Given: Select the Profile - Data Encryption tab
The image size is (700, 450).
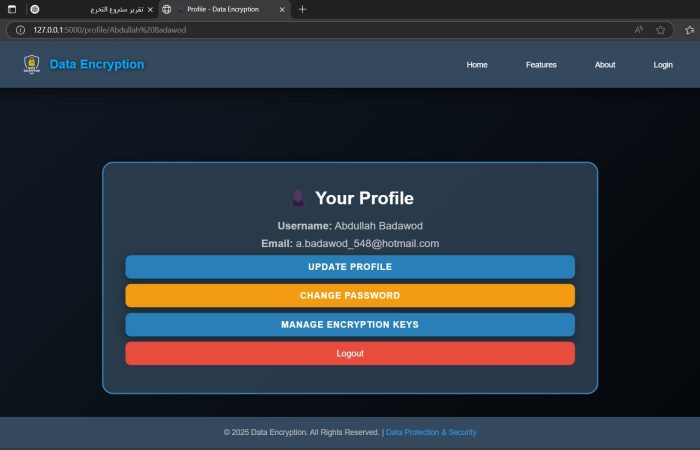Looking at the screenshot, I should 222,9.
